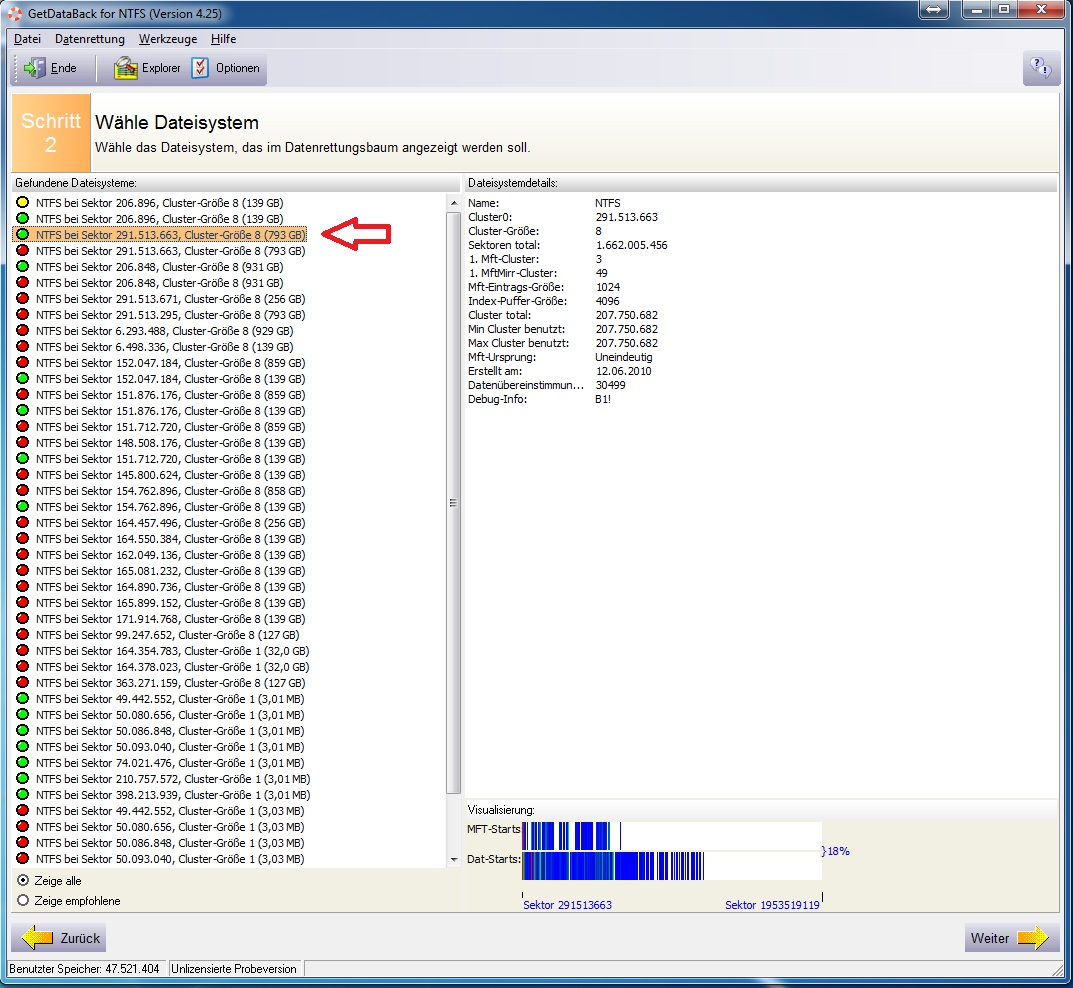Select entry NTFS Sektor 291.513.671 (256 GB)
1073x988 pixels.
pos(159,299)
